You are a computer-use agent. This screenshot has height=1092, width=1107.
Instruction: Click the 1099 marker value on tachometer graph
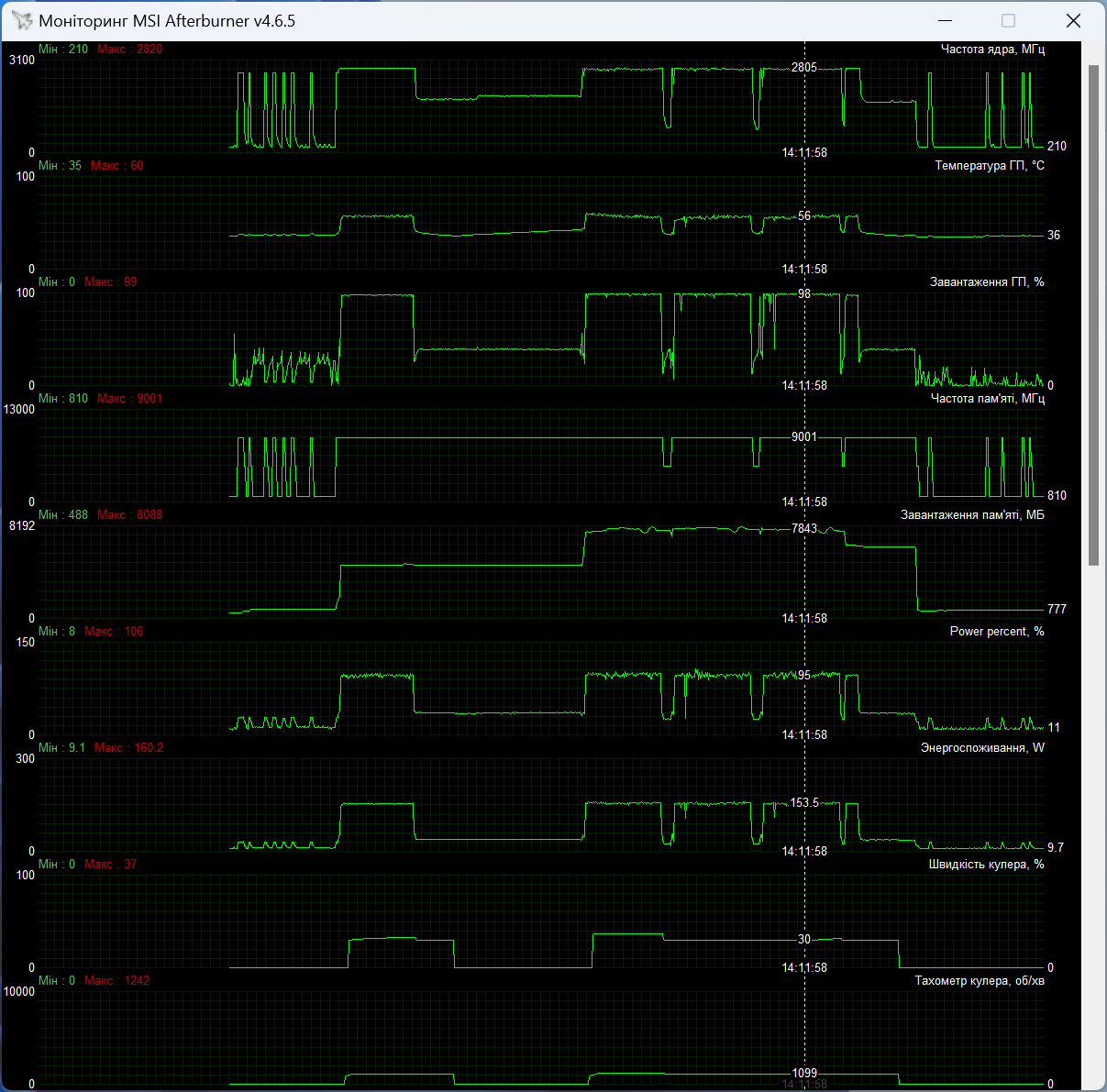(804, 1073)
